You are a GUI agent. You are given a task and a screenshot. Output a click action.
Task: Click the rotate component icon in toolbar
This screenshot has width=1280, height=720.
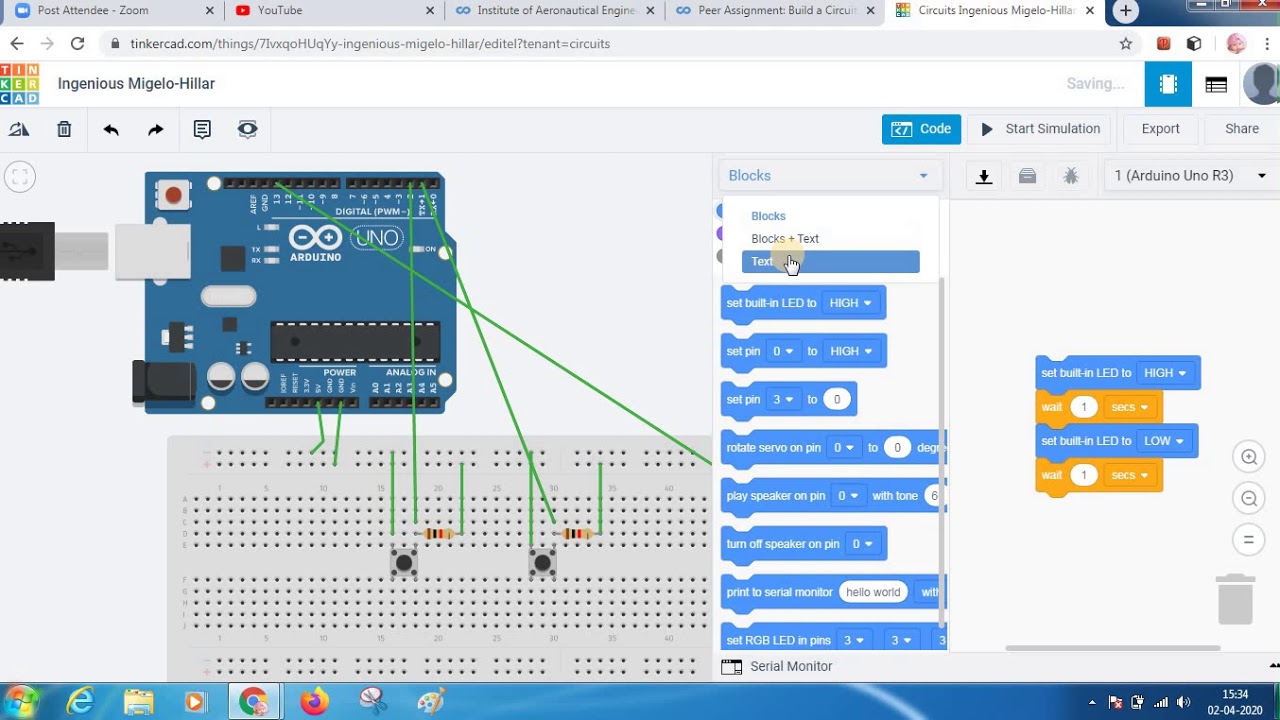pos(19,129)
